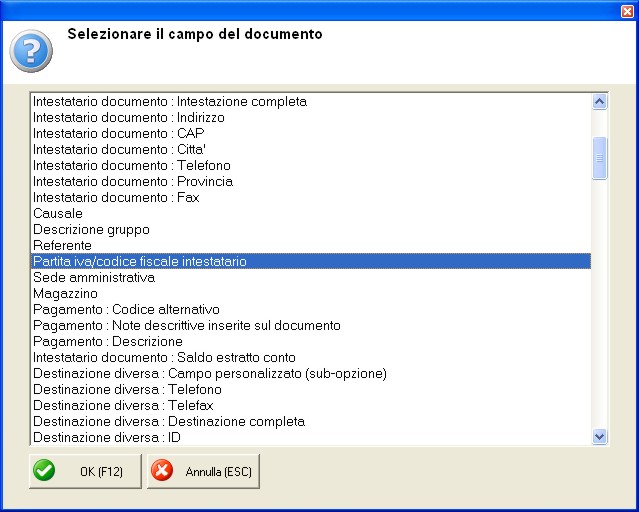Click the scrollbar up arrow
Image resolution: width=639 pixels, height=512 pixels.
[x=599, y=102]
